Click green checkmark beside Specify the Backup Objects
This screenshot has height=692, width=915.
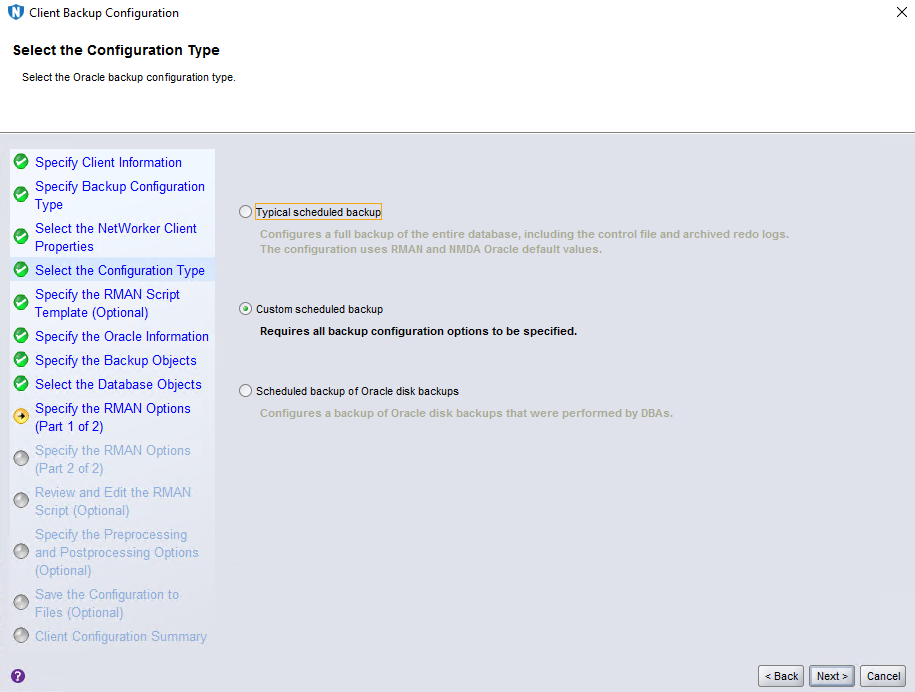[x=21, y=360]
